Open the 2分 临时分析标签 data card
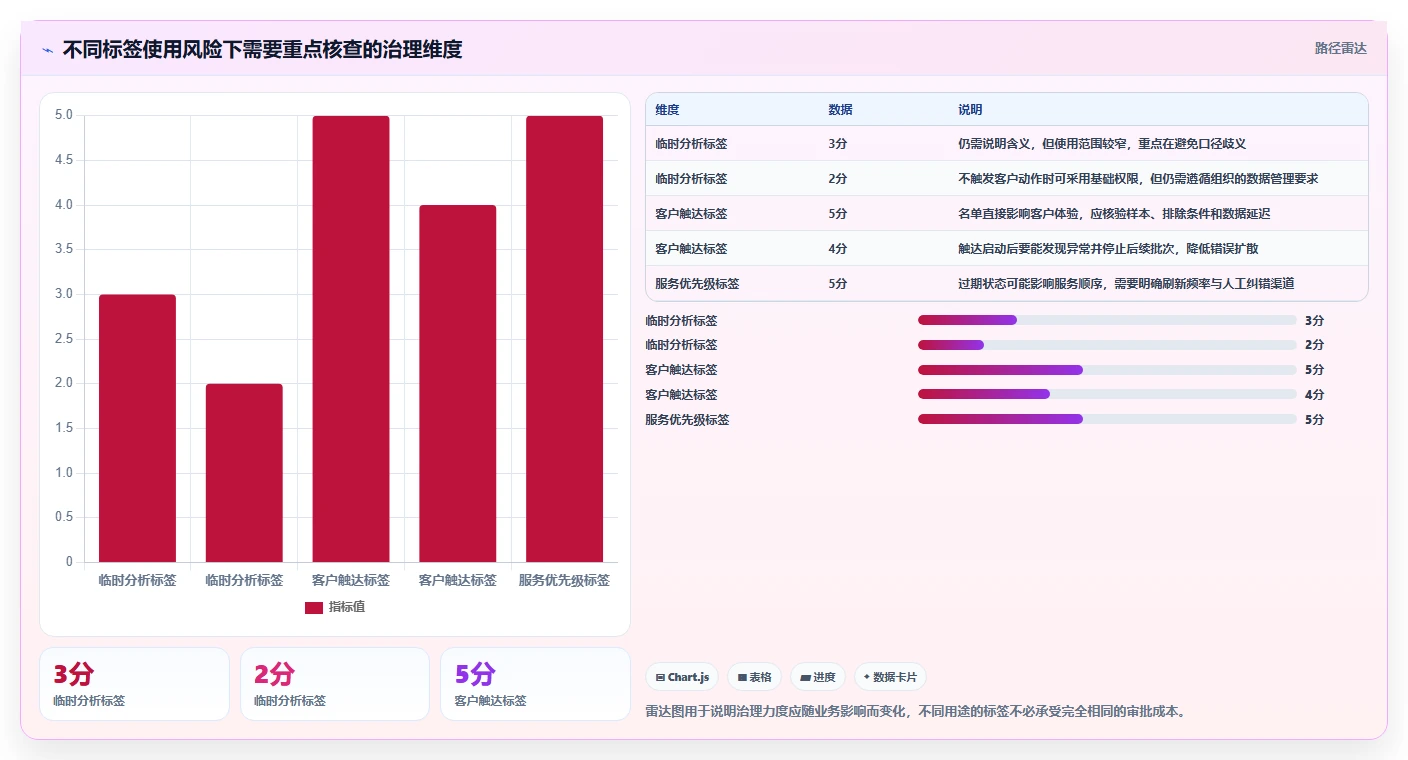The image size is (1408, 760). coord(335,684)
